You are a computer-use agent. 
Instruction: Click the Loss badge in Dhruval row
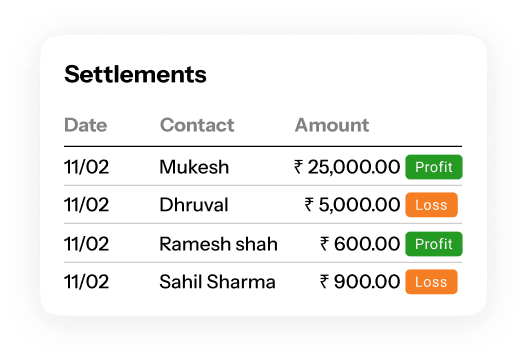431,205
